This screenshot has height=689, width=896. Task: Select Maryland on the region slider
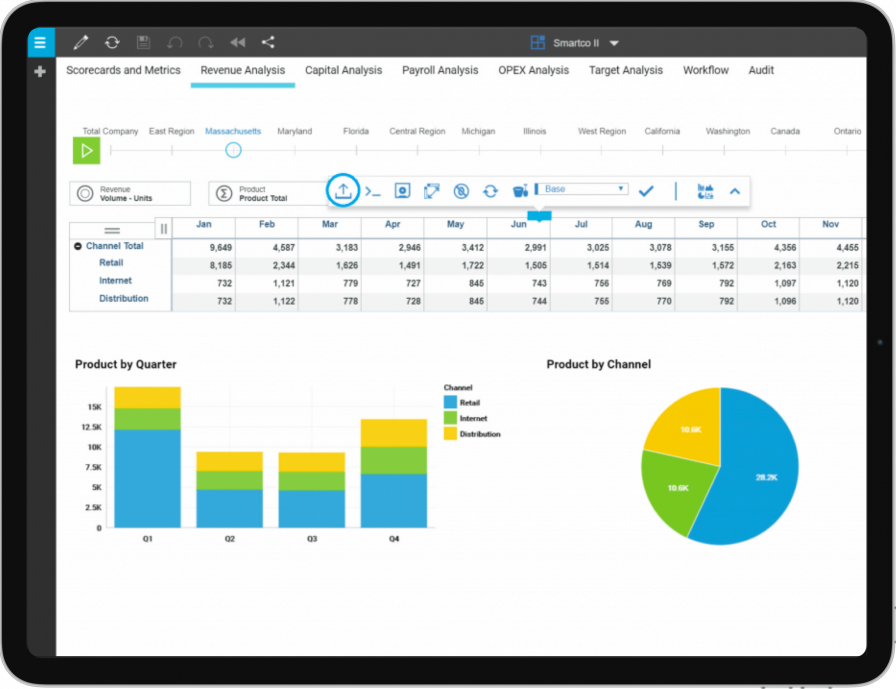tap(294, 131)
